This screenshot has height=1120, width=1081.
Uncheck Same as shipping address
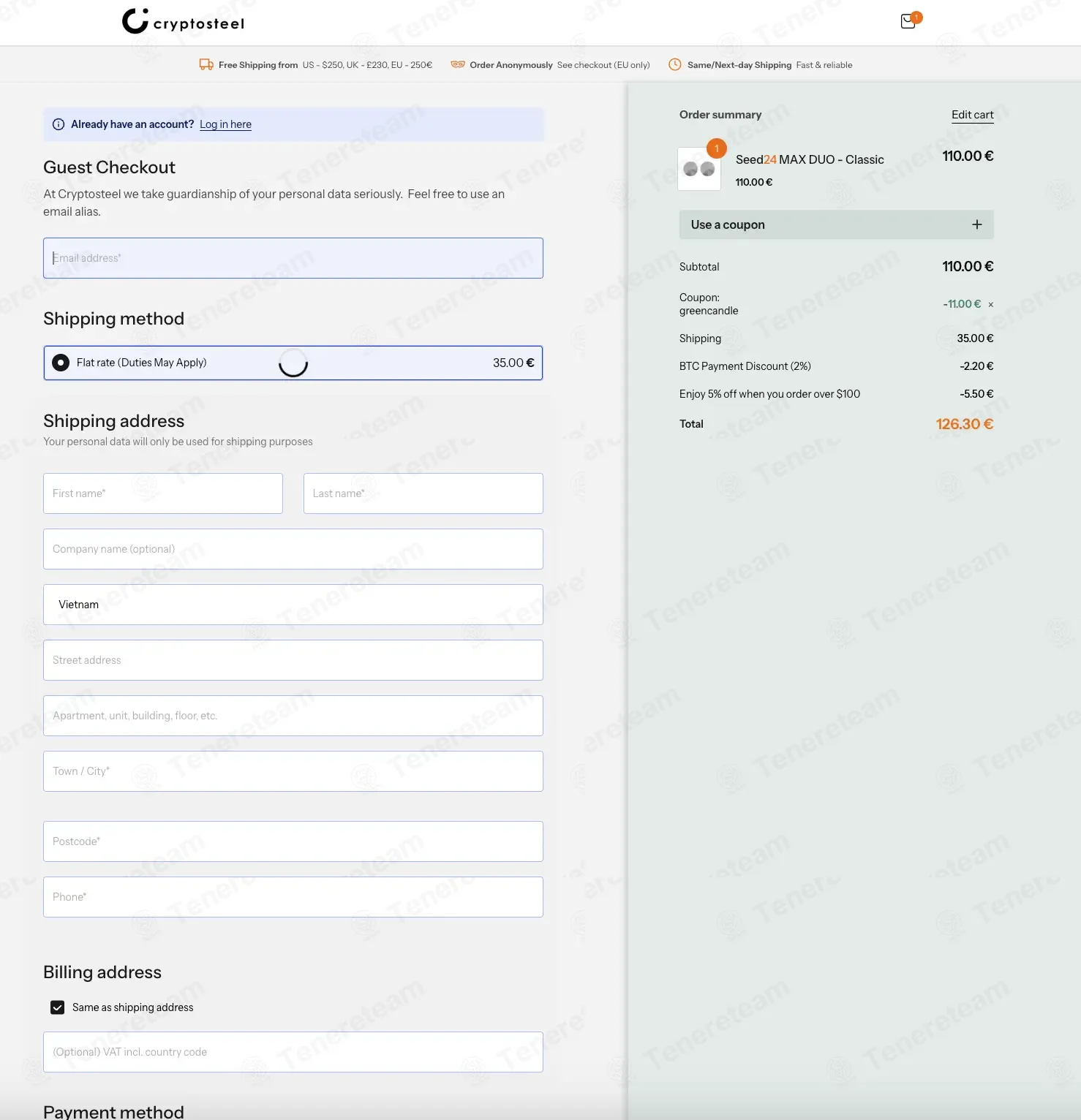[57, 1007]
